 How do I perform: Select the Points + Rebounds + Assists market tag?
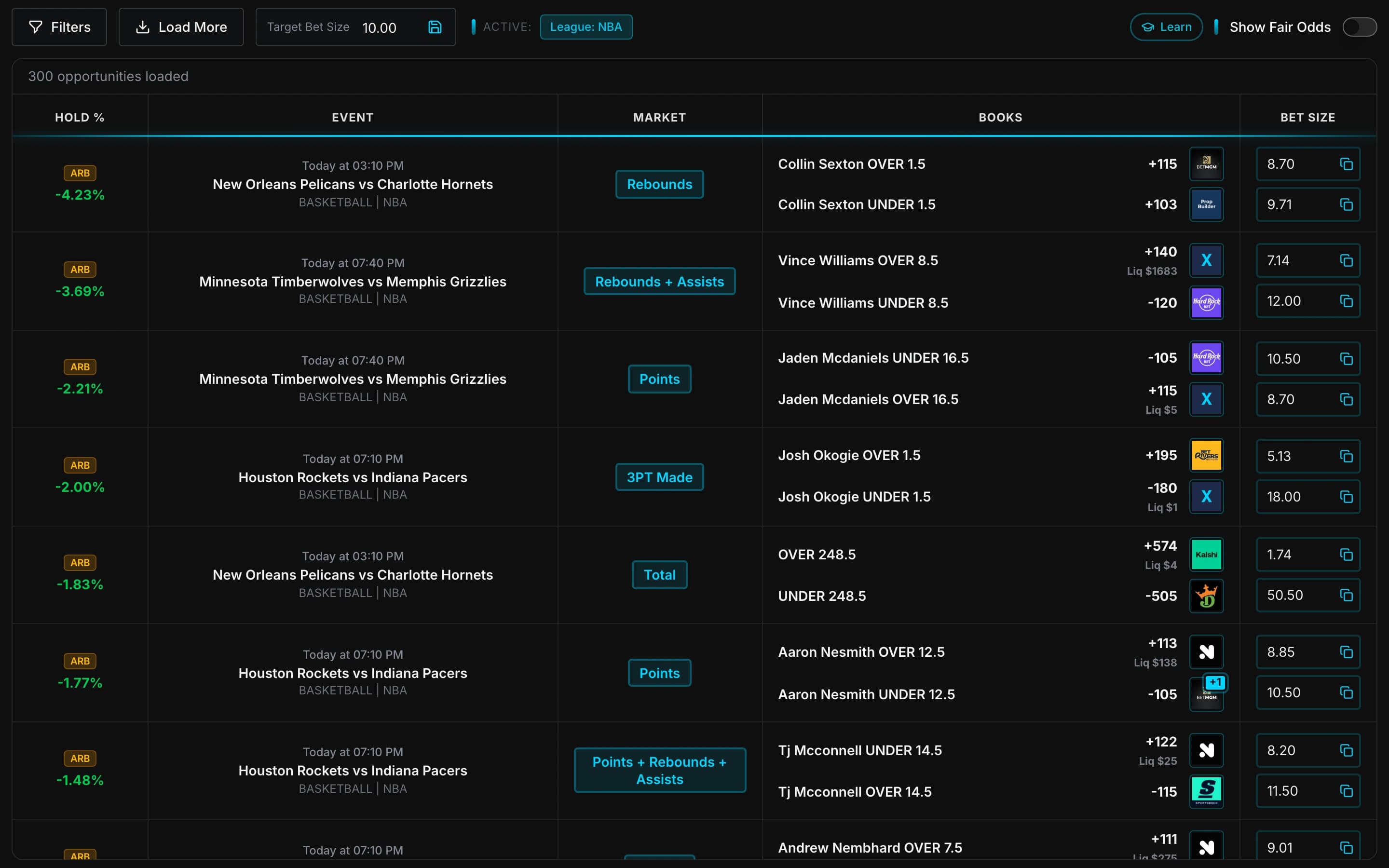pyautogui.click(x=659, y=771)
